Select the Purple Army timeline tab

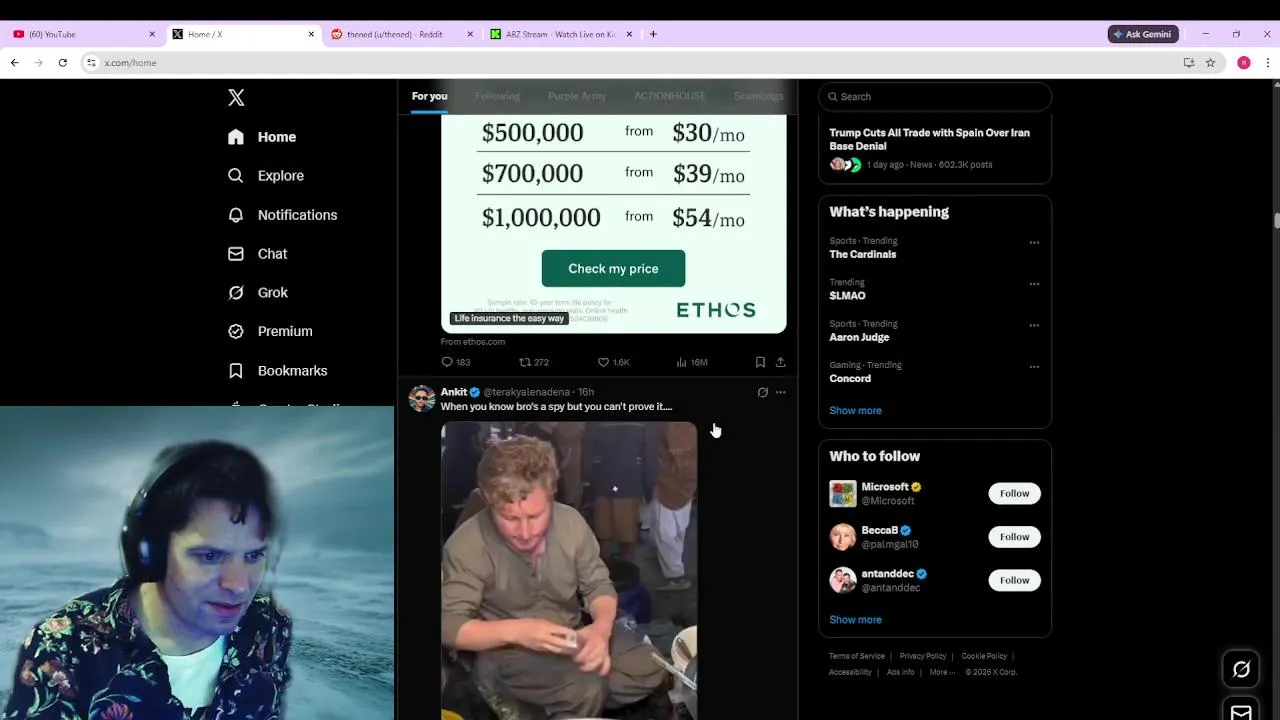577,96
